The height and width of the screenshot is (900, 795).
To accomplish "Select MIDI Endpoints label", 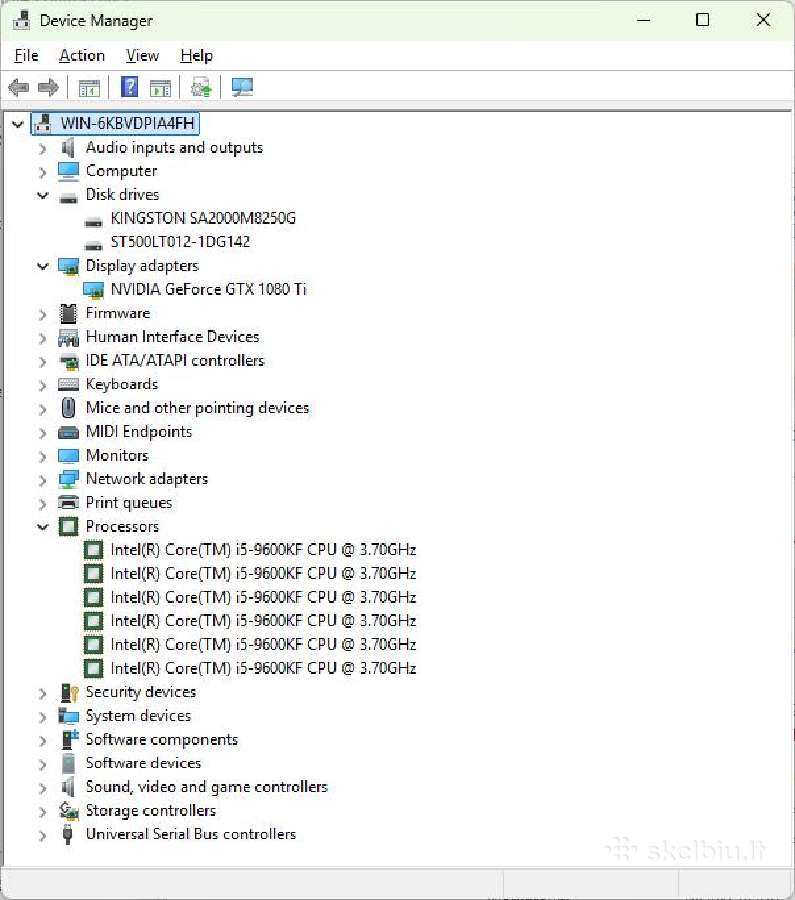I will [x=139, y=432].
